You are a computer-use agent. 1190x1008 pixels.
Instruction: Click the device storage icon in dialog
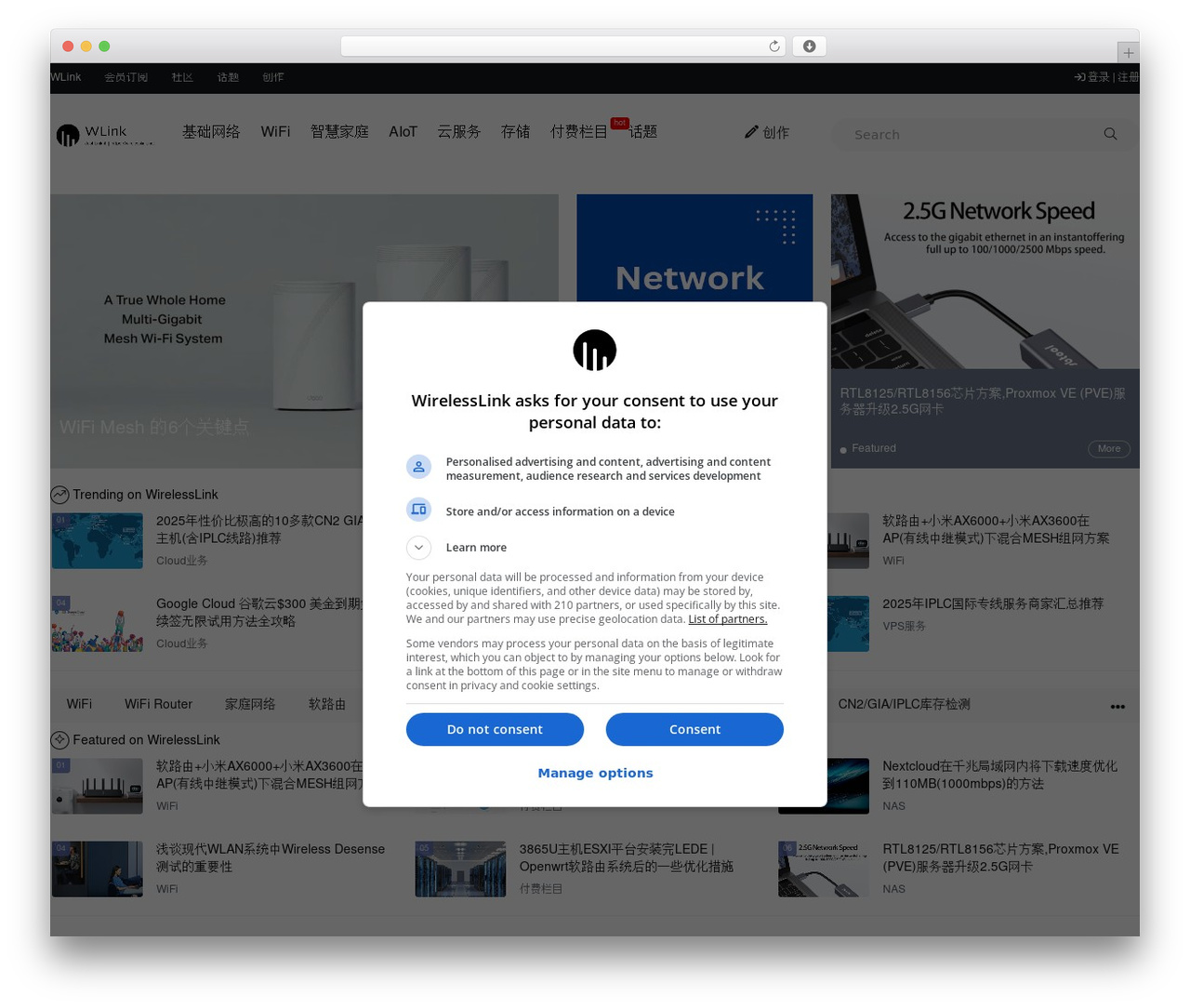click(418, 510)
